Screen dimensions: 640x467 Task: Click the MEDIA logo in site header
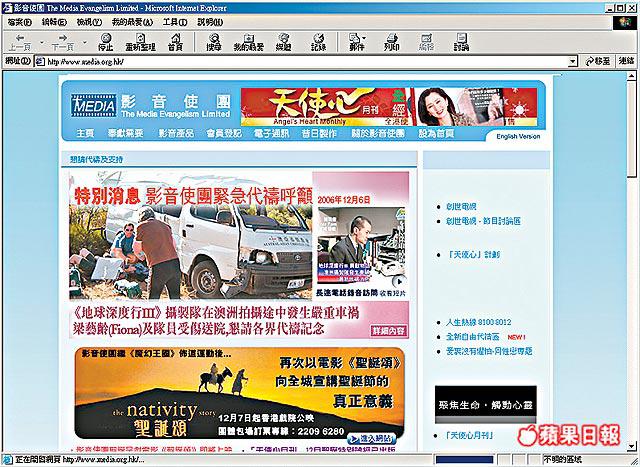click(x=93, y=106)
